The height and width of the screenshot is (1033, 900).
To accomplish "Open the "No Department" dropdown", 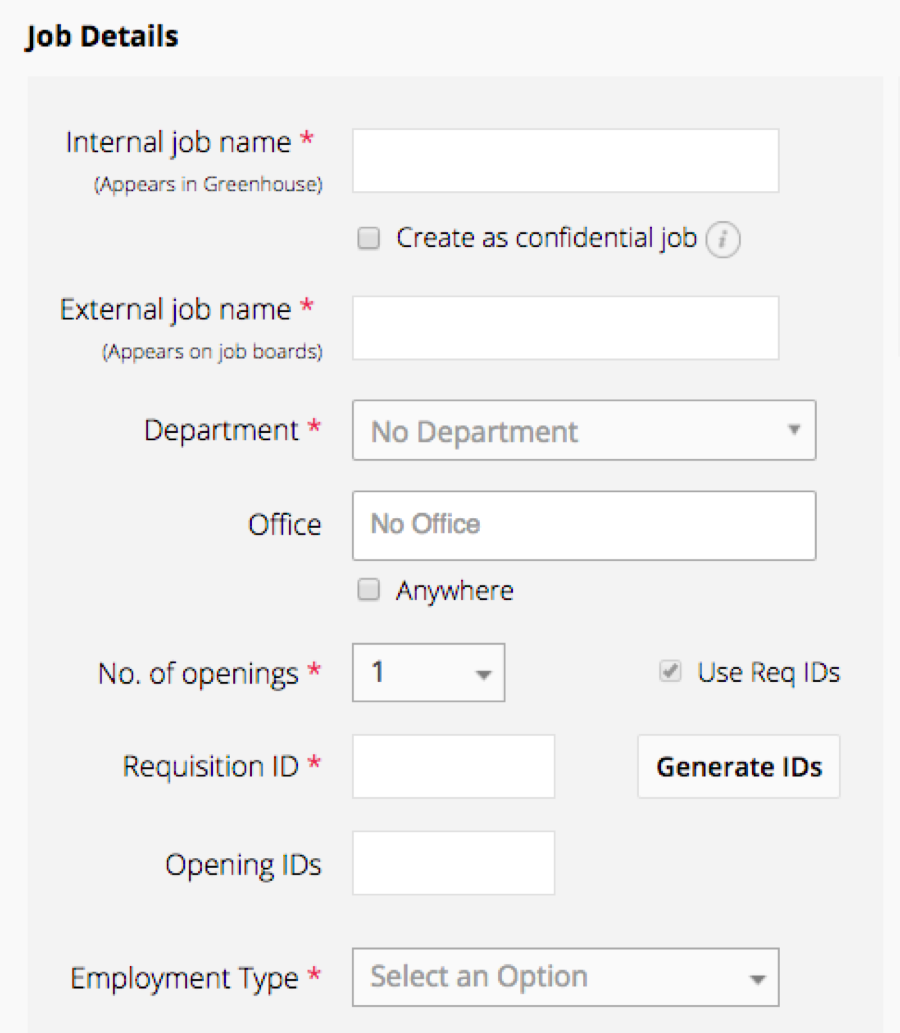I will click(584, 430).
